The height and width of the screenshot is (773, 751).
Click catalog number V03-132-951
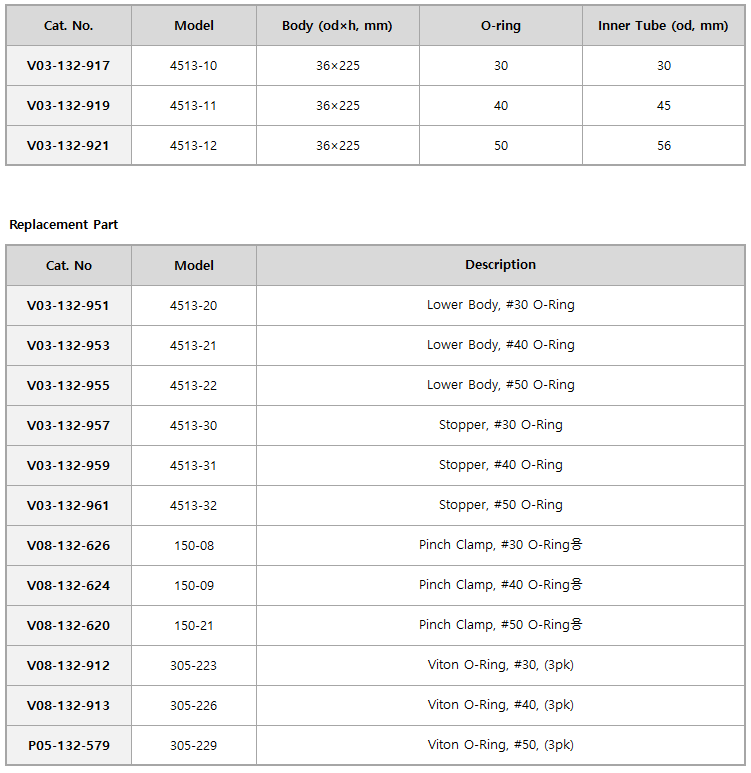[x=69, y=306]
